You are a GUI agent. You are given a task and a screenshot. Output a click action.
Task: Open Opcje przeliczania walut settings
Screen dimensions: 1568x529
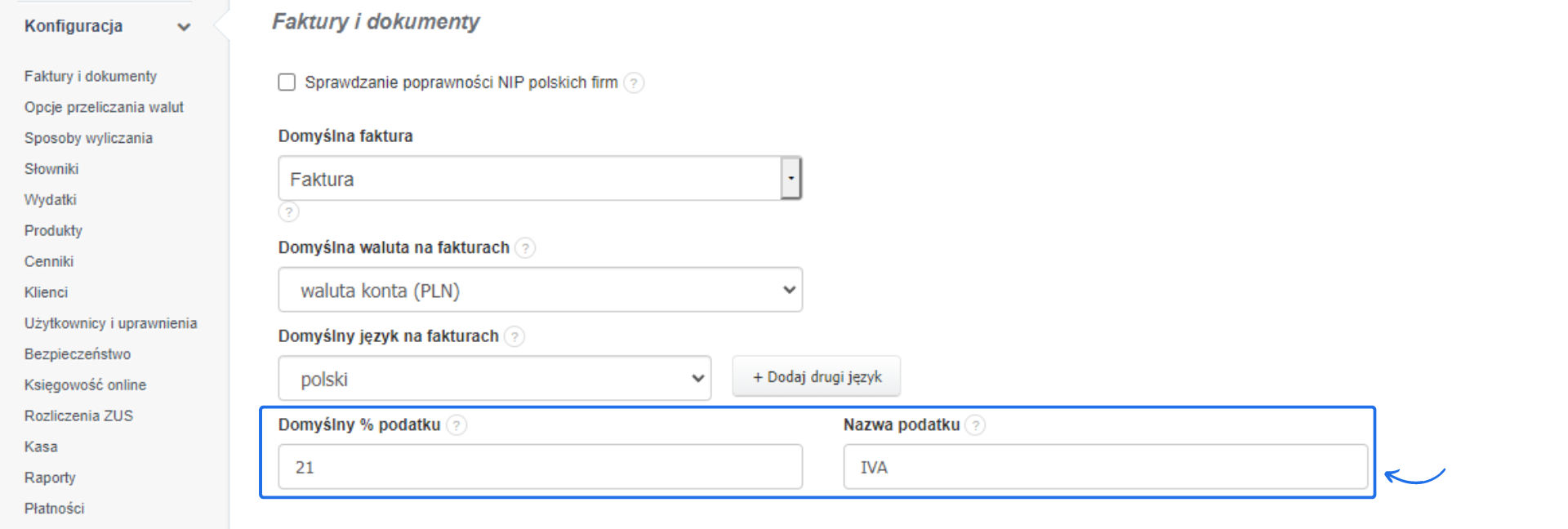point(104,107)
